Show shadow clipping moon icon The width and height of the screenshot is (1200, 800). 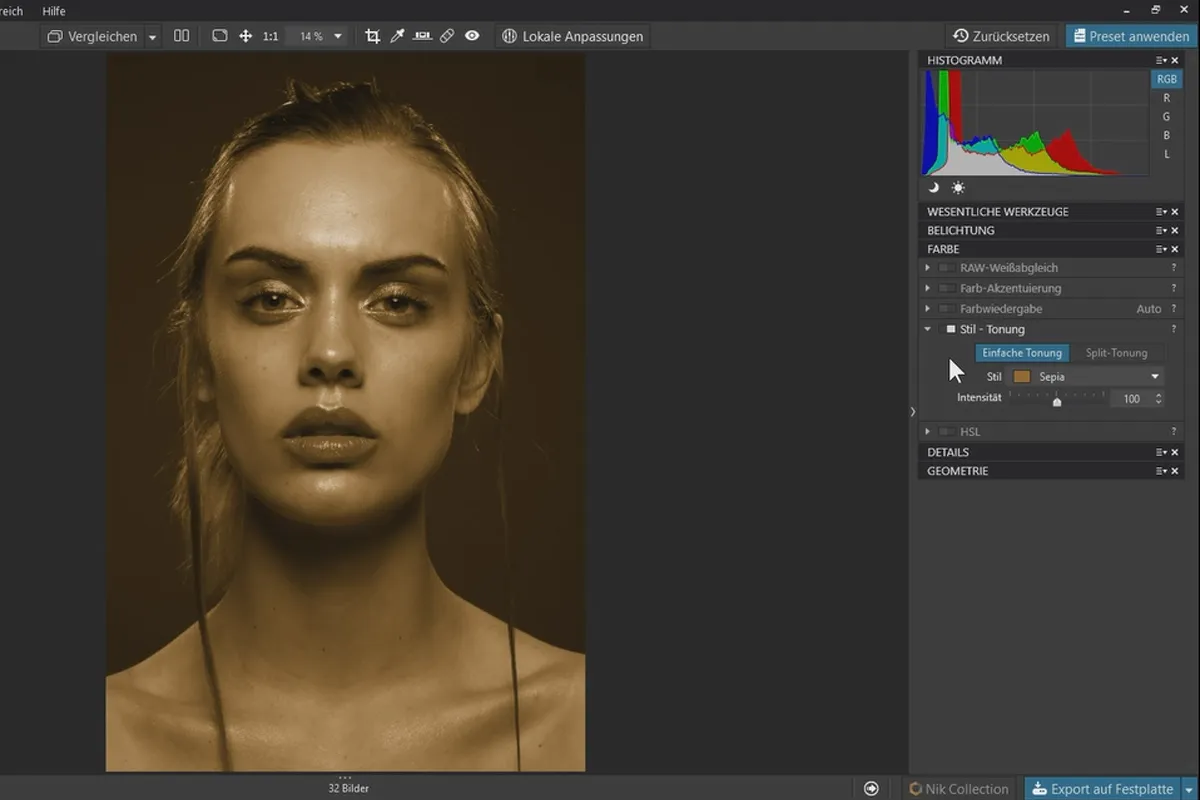tap(934, 187)
